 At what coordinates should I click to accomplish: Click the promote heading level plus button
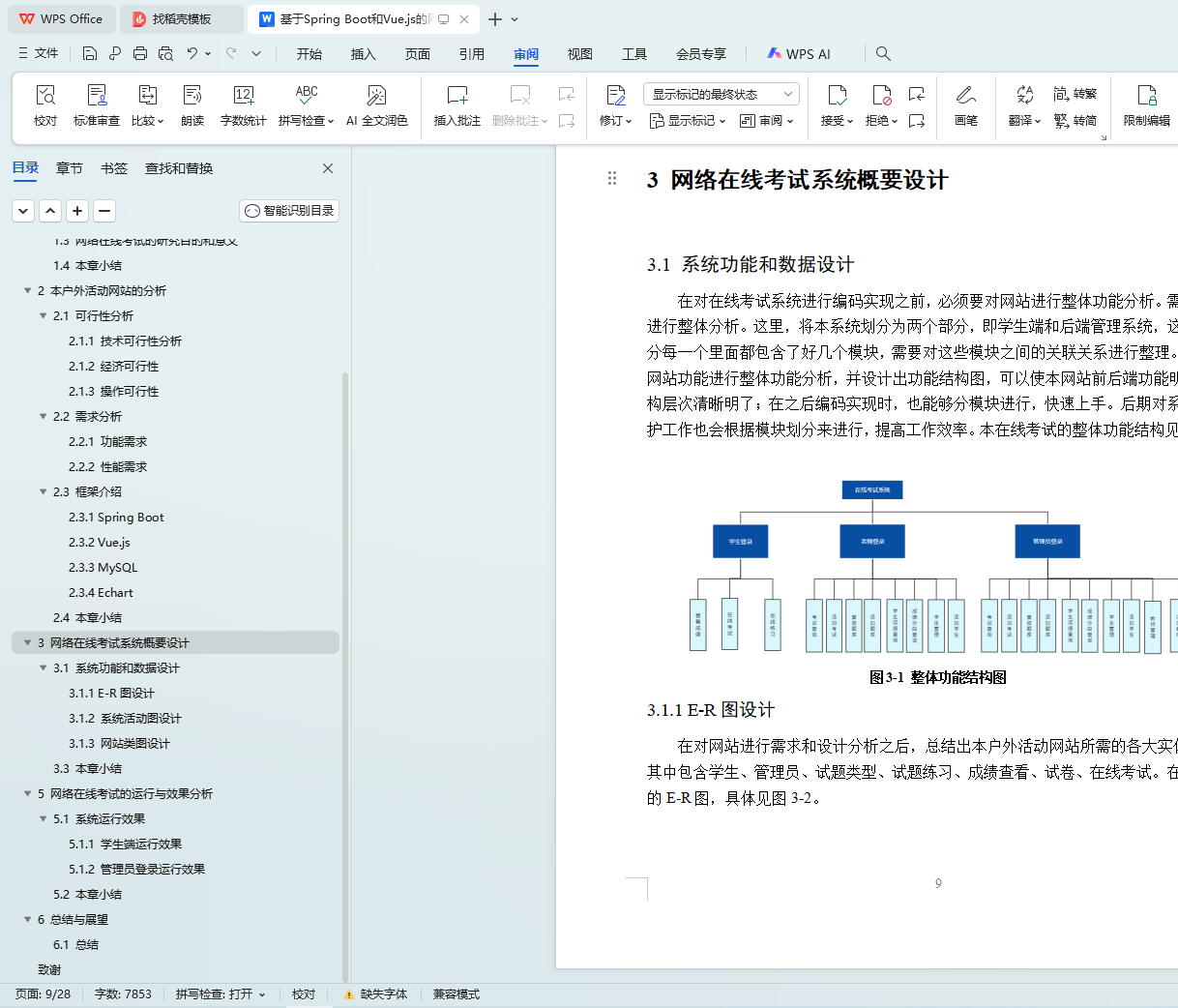point(77,210)
